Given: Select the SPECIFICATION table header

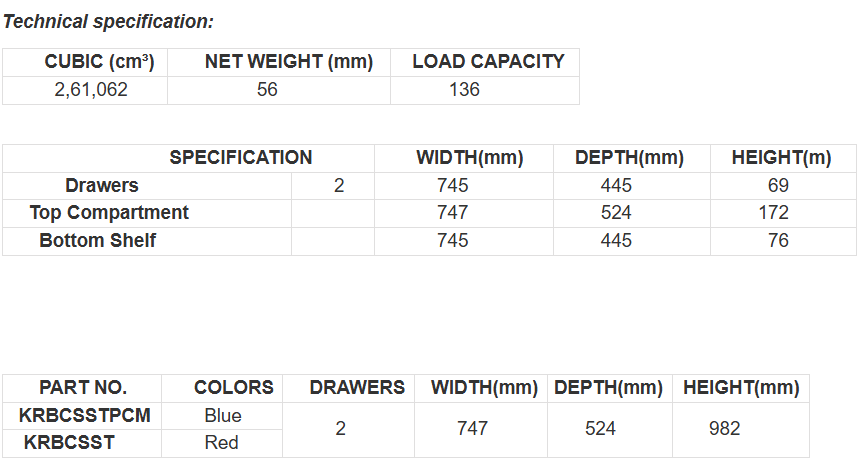Looking at the screenshot, I should [240, 158].
